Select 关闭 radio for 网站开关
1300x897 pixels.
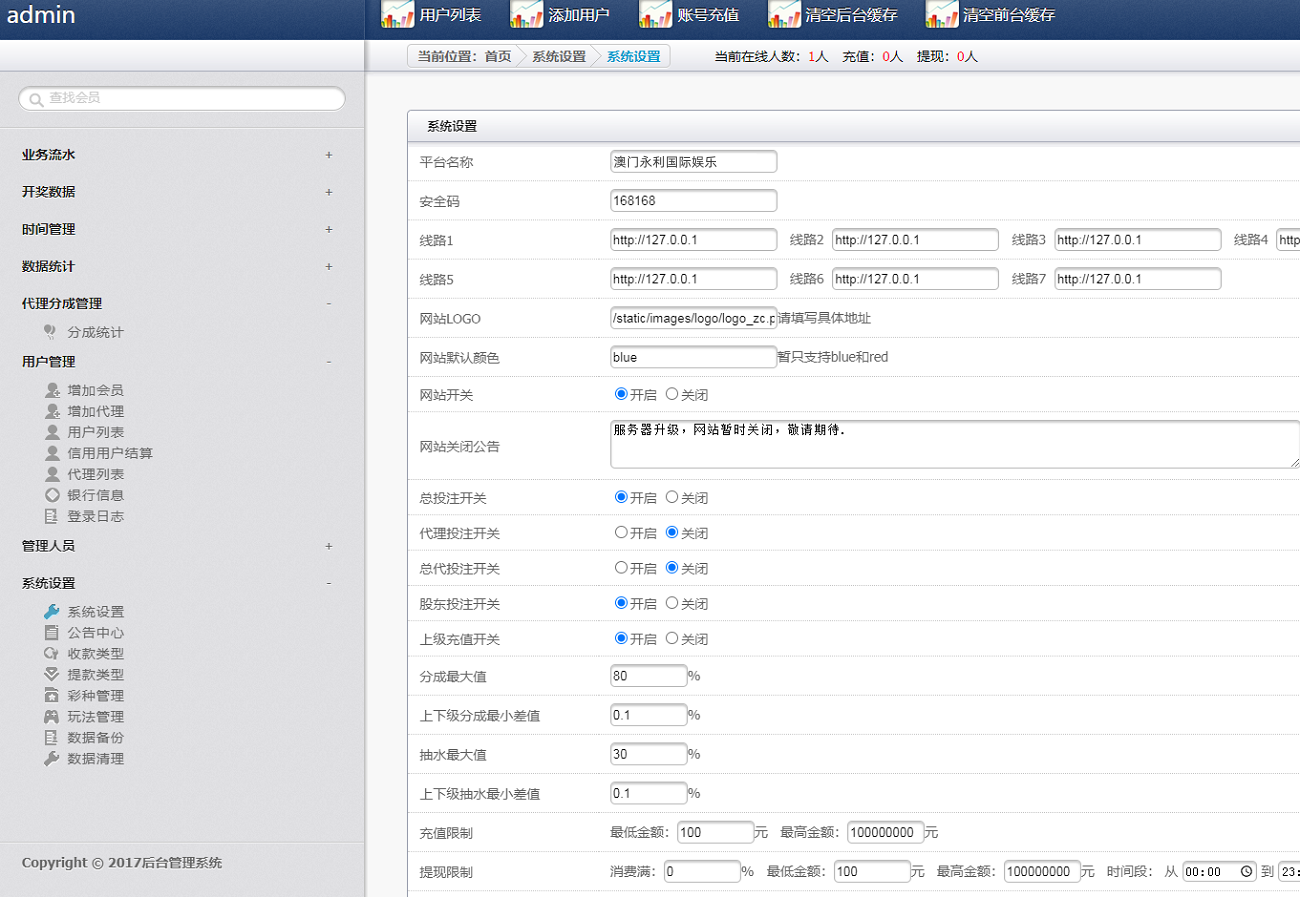pyautogui.click(x=672, y=394)
